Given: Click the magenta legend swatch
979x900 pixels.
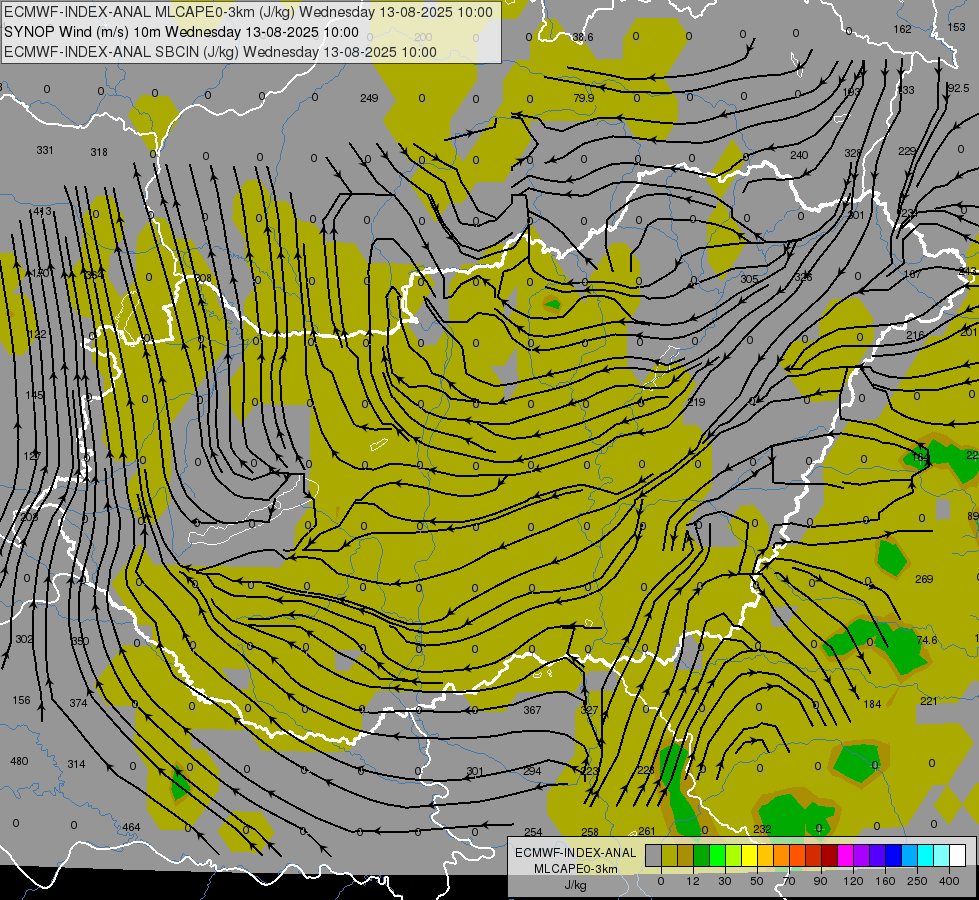Looking at the screenshot, I should click(x=846, y=855).
